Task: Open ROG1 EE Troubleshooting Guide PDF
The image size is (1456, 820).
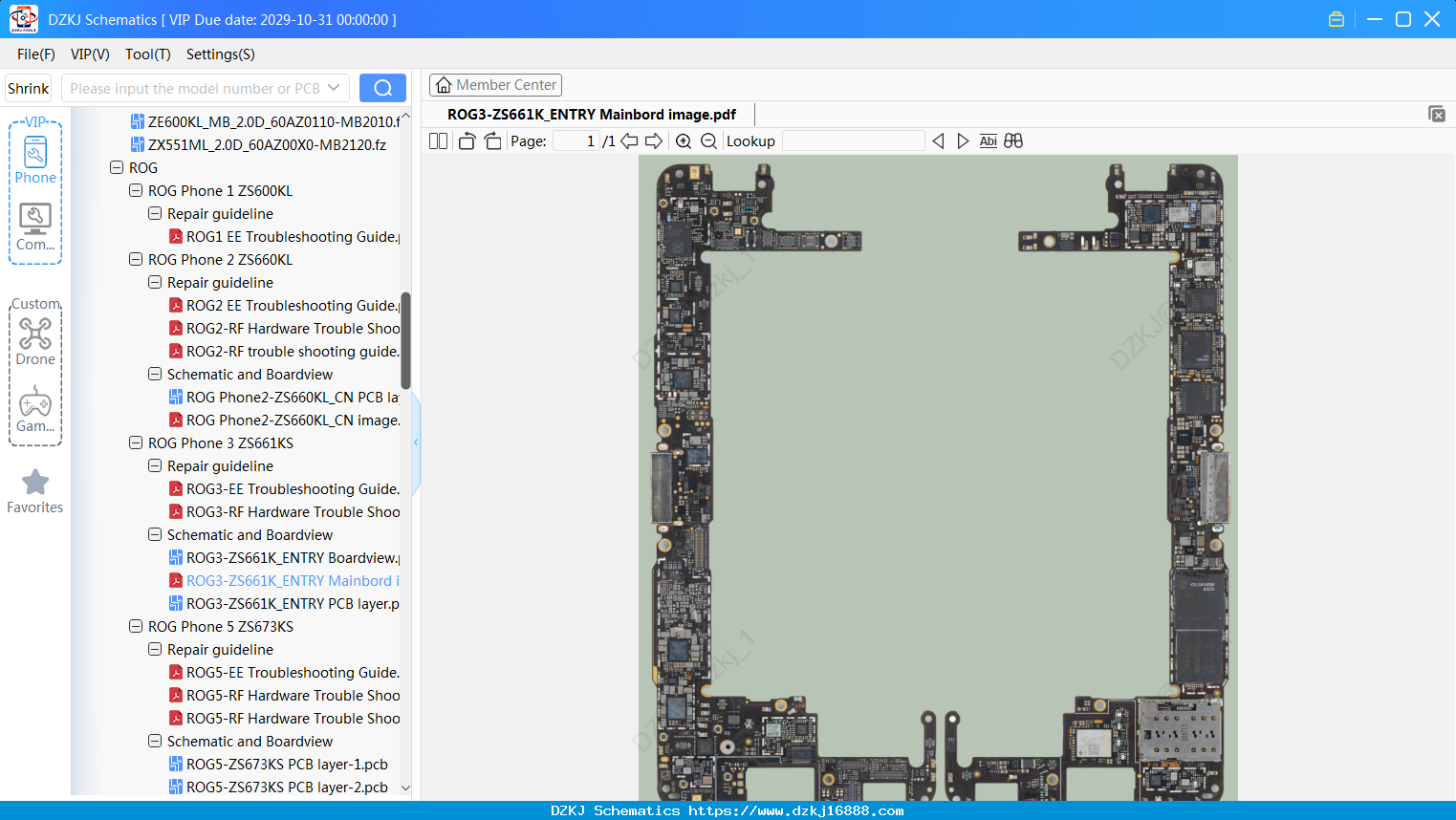Action: click(x=284, y=237)
